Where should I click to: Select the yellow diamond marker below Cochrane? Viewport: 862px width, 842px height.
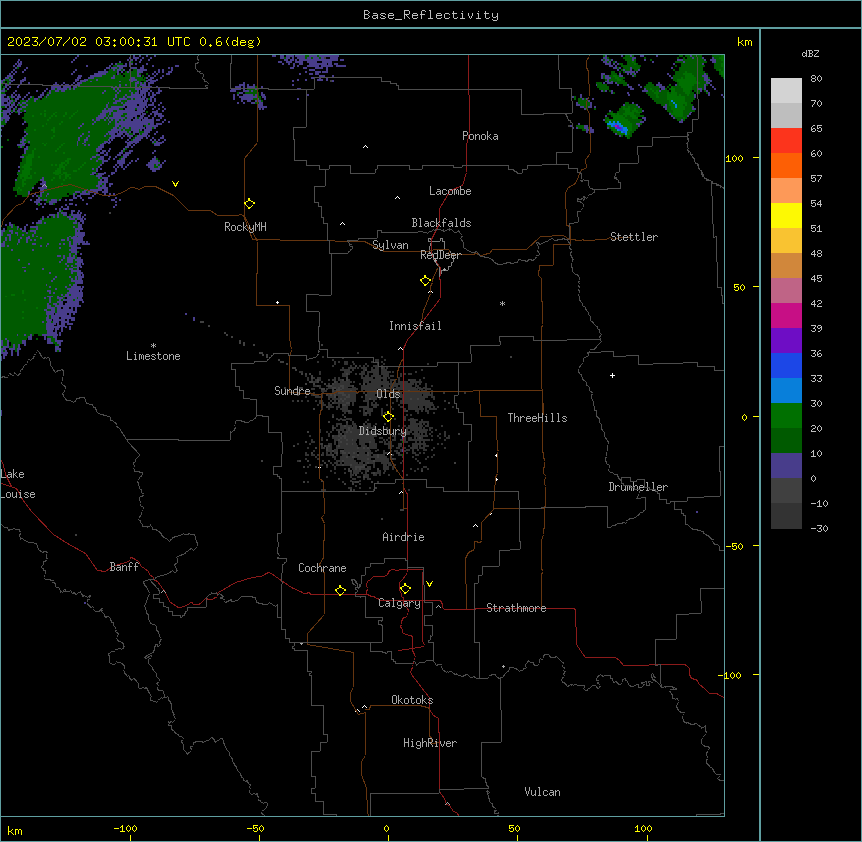point(340,590)
